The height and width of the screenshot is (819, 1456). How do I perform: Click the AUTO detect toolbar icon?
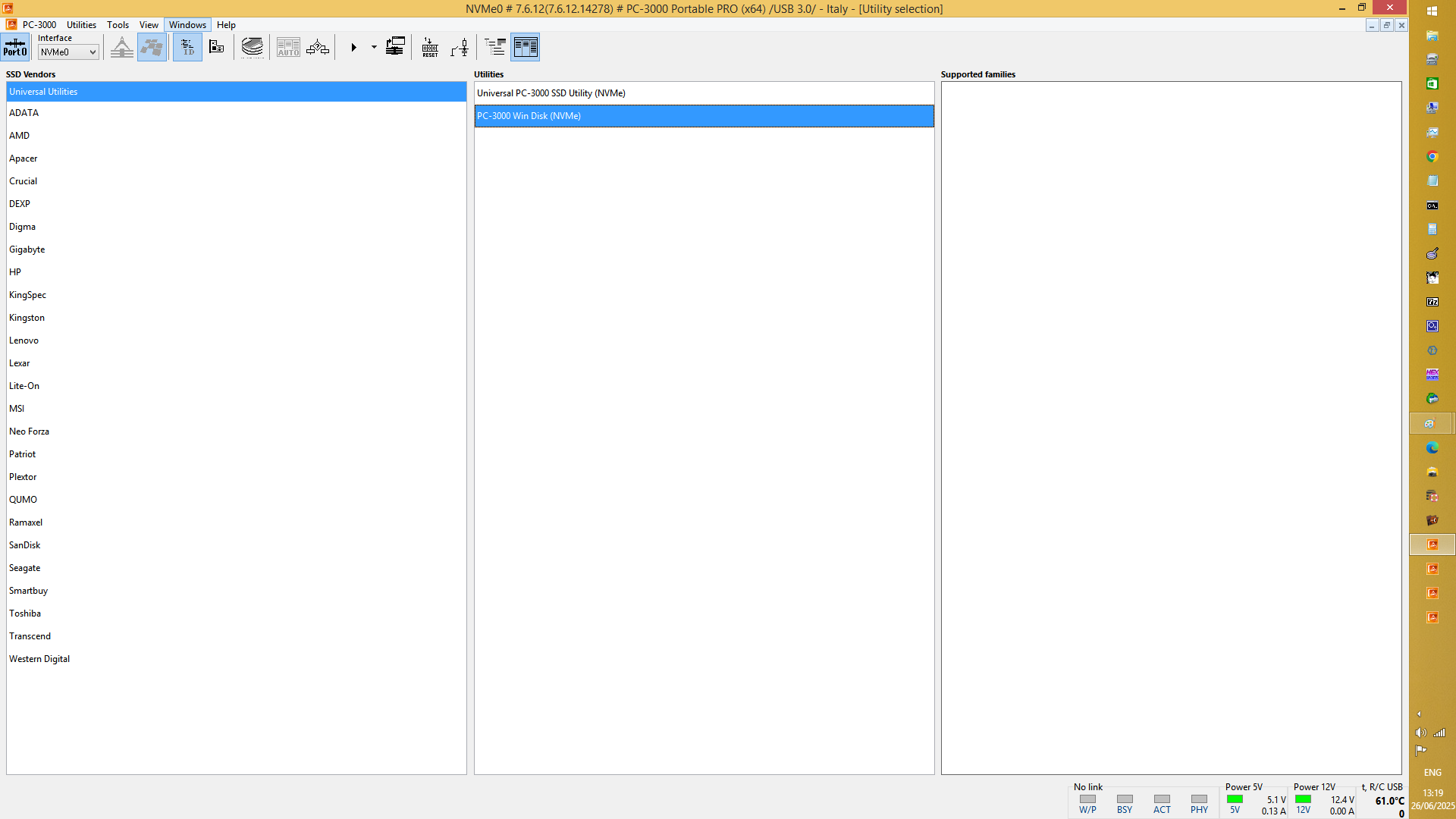pyautogui.click(x=288, y=47)
